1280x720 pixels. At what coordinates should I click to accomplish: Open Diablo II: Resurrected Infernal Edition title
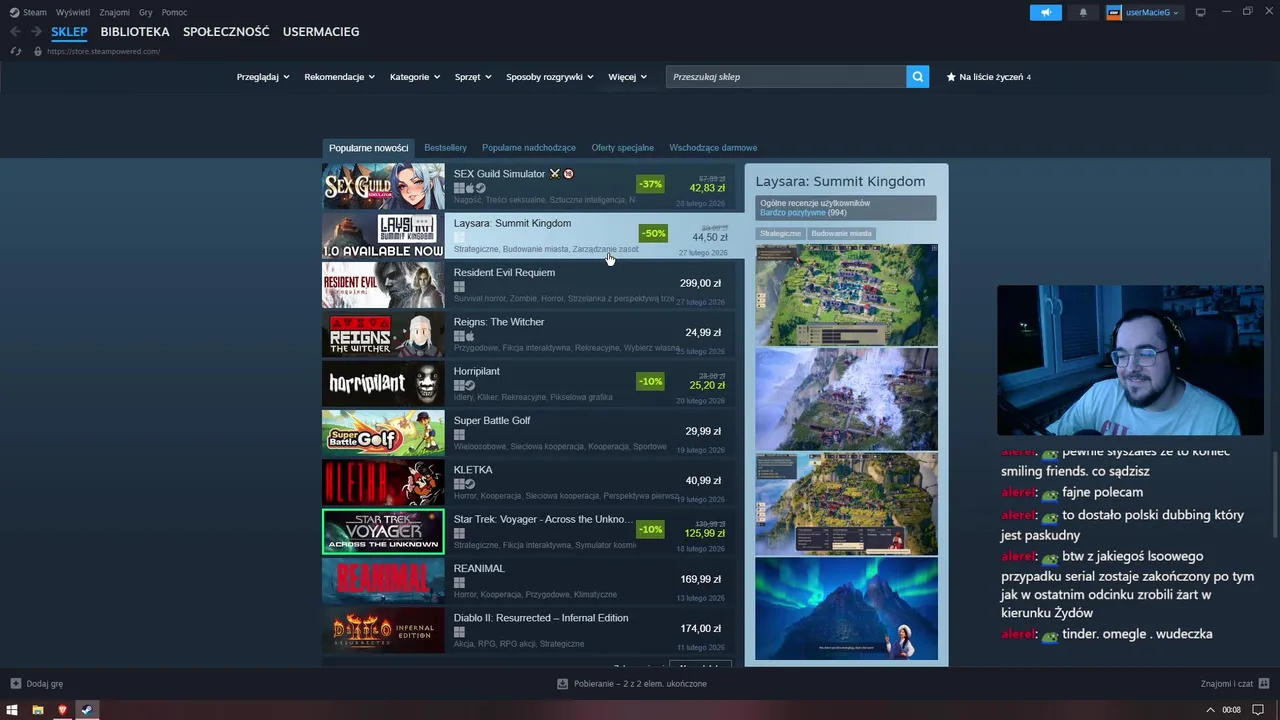point(541,618)
